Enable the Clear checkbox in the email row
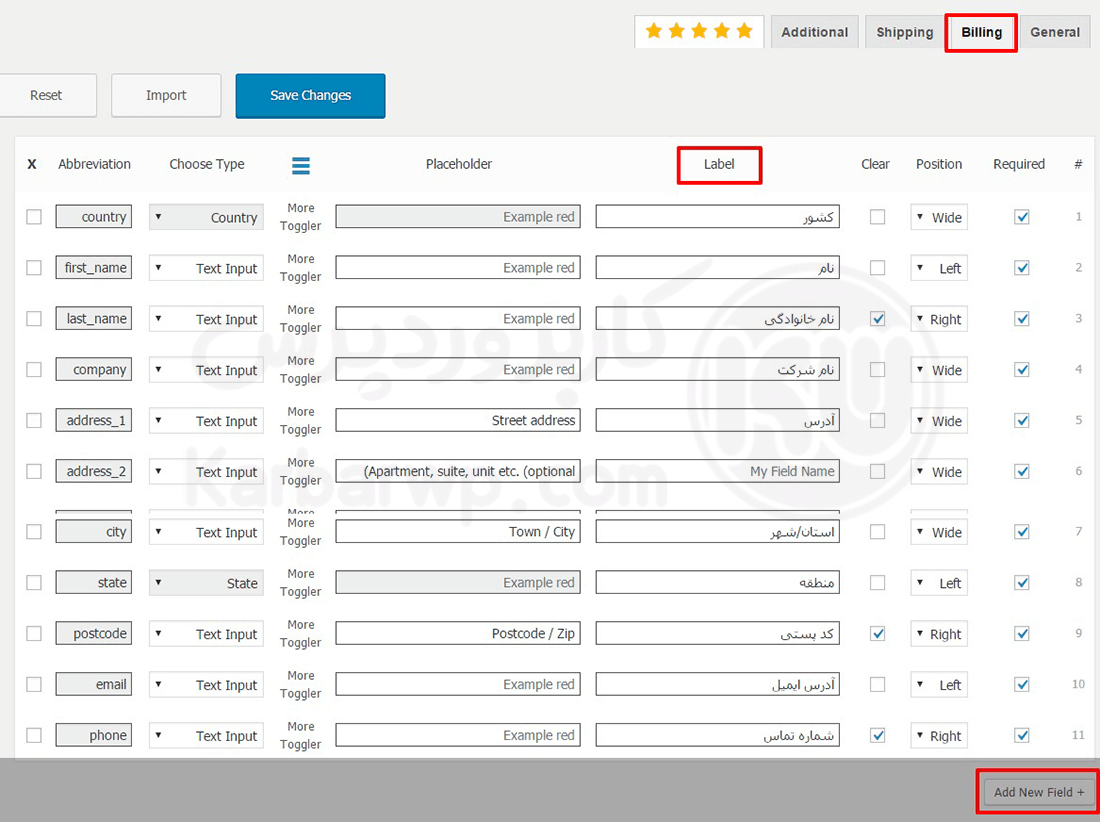This screenshot has width=1100, height=822. 877,684
